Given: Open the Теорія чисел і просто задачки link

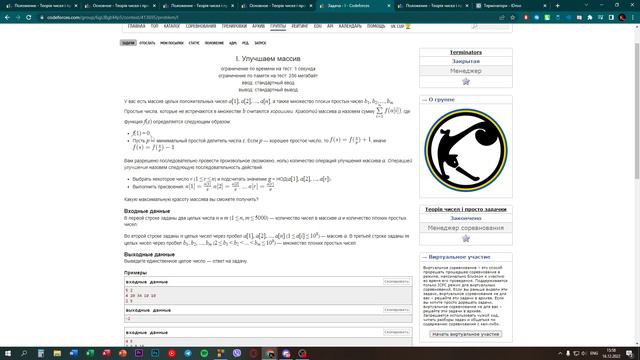Looking at the screenshot, I should (466, 209).
